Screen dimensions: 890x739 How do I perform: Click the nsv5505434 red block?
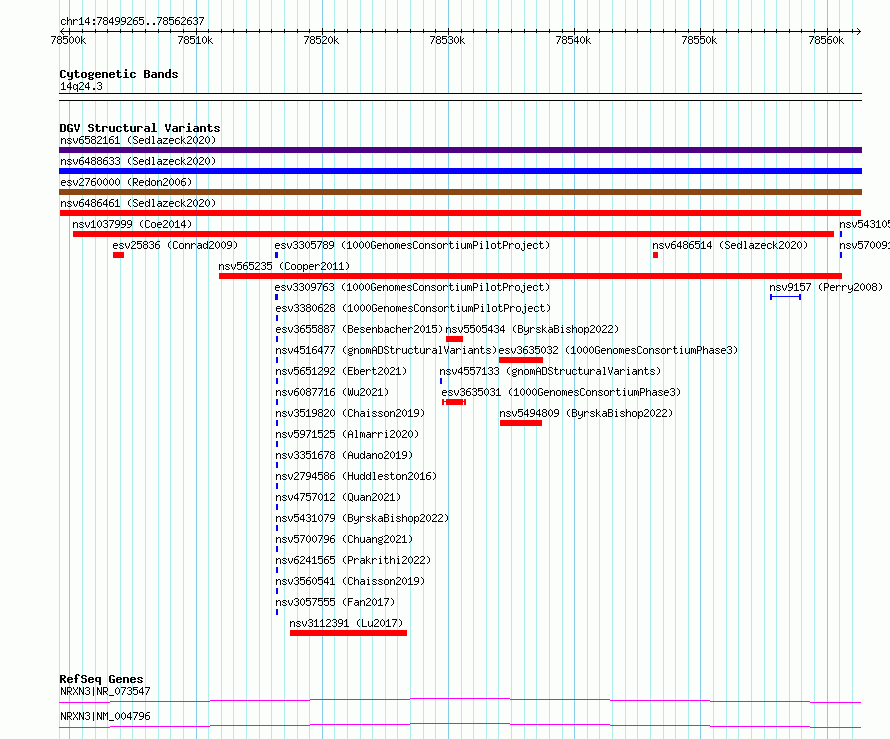[x=454, y=339]
